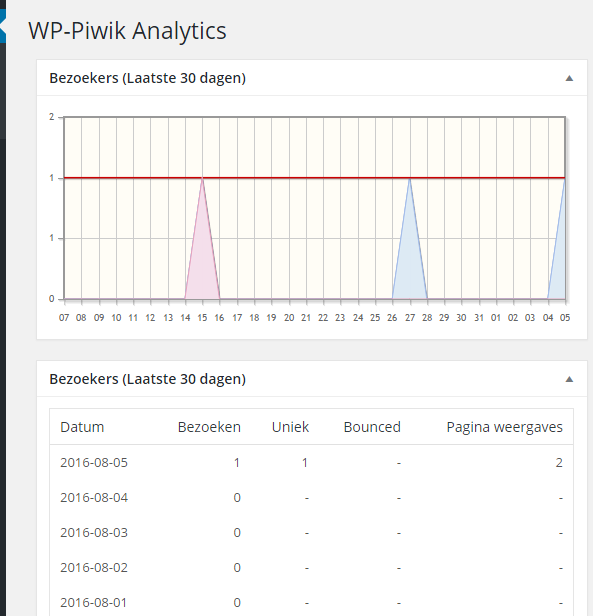The height and width of the screenshot is (616, 593).
Task: Click the Bezoeken column header
Action: (x=209, y=427)
